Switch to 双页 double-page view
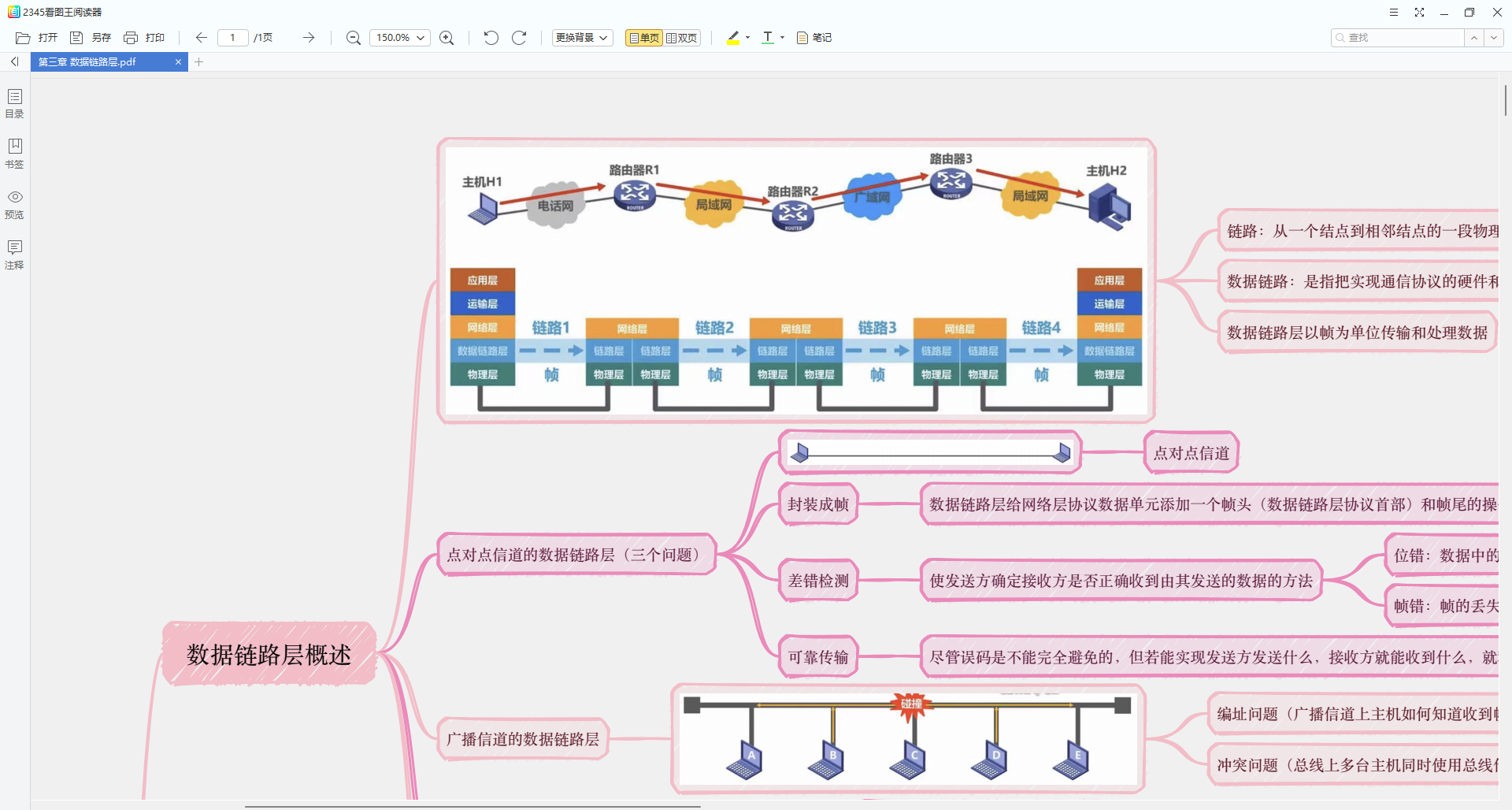This screenshot has height=810, width=1512. pyautogui.click(x=682, y=38)
